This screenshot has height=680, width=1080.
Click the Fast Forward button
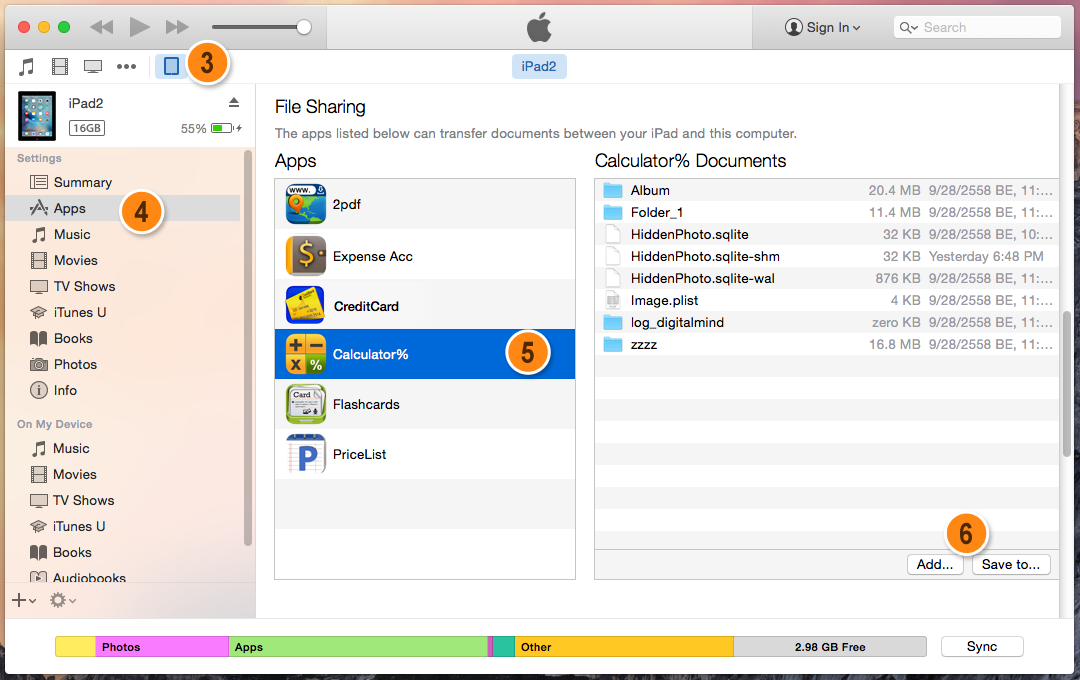(x=177, y=27)
